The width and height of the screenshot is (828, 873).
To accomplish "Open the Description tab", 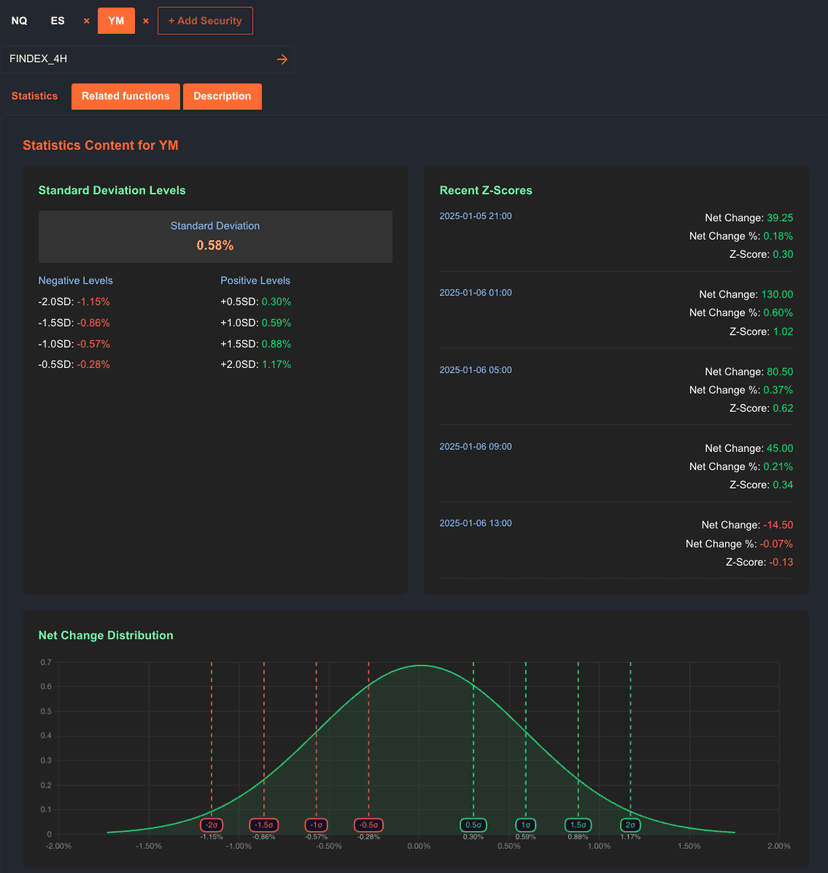I will pyautogui.click(x=222, y=96).
